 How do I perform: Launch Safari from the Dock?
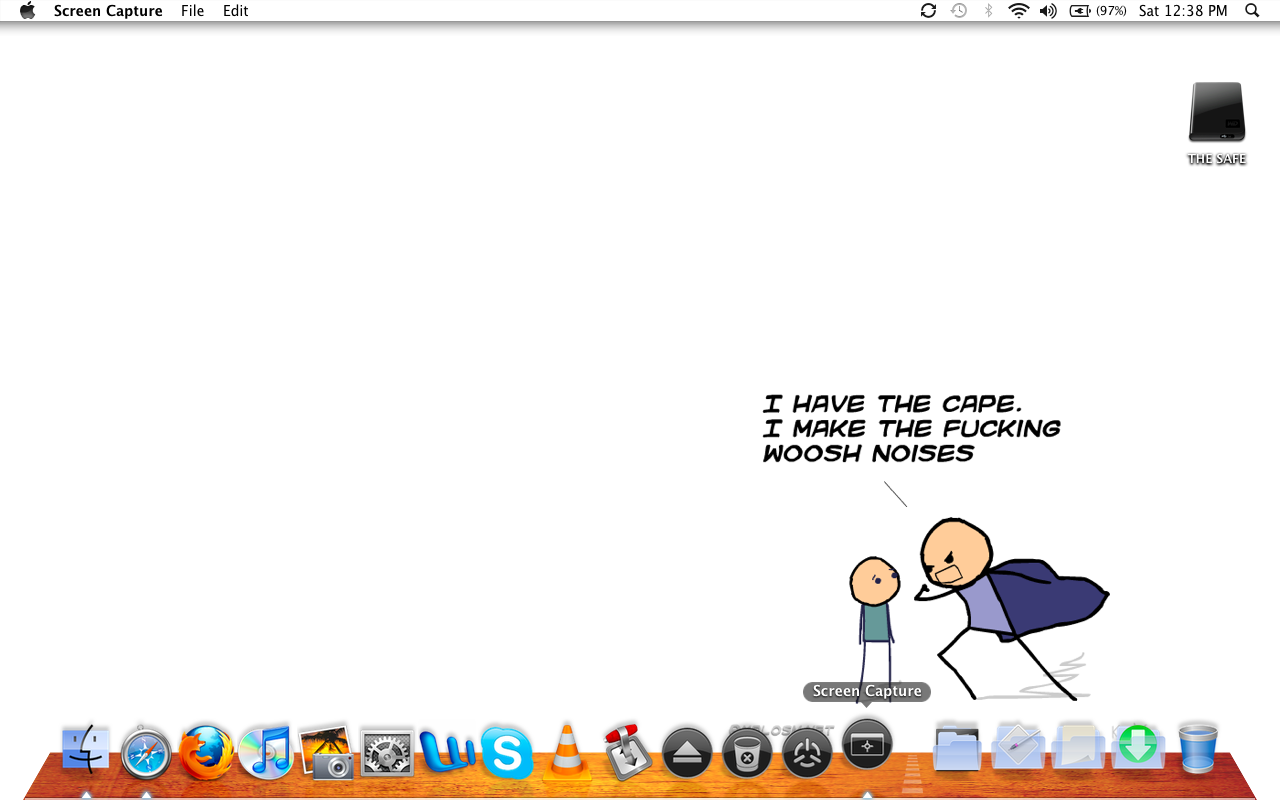pyautogui.click(x=146, y=752)
